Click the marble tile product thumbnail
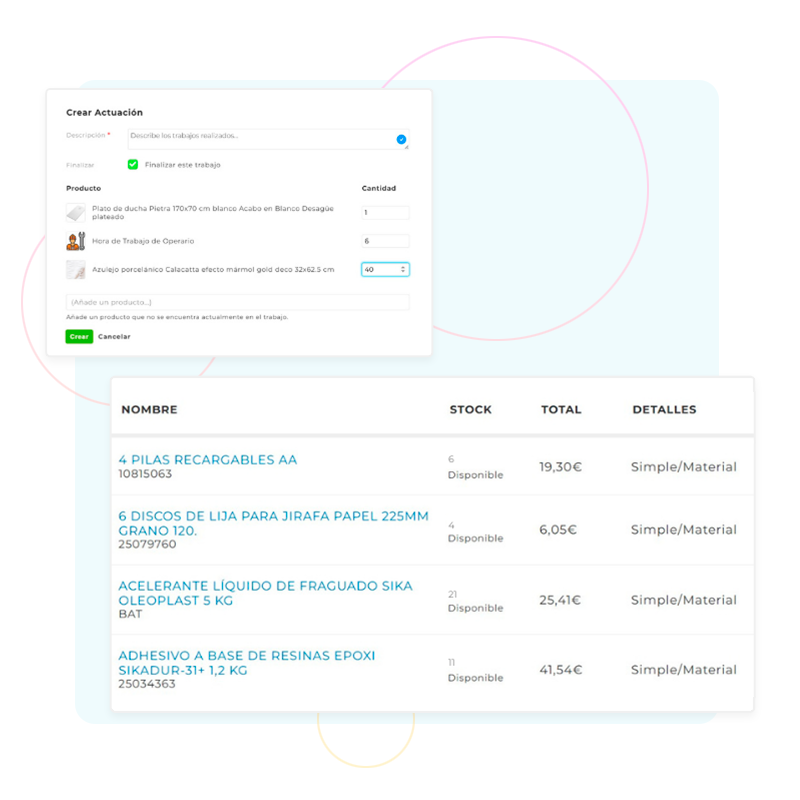The height and width of the screenshot is (800, 800). [76, 270]
